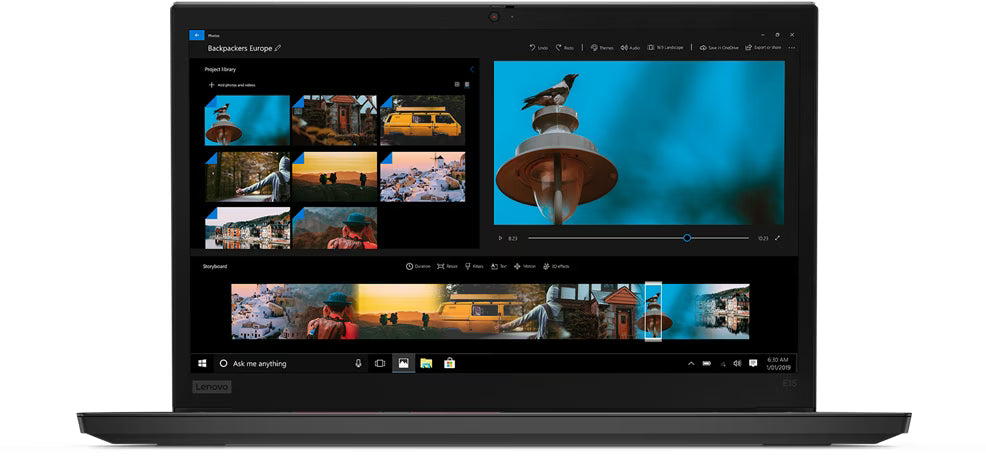Toggle full screen preview

pos(777,238)
